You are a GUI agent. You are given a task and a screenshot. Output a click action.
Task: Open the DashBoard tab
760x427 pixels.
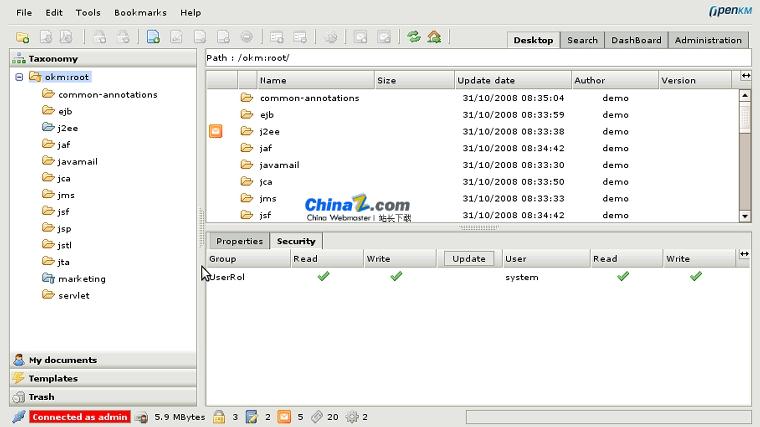tap(636, 40)
